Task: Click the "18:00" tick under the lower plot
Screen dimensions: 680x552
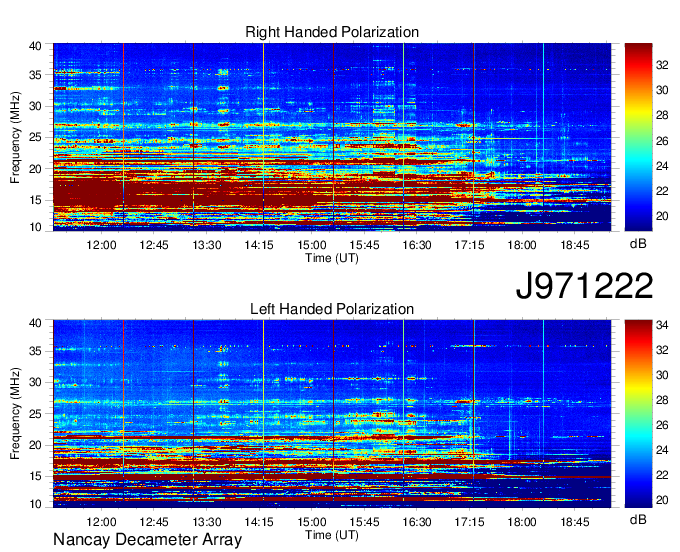Action: [522, 522]
